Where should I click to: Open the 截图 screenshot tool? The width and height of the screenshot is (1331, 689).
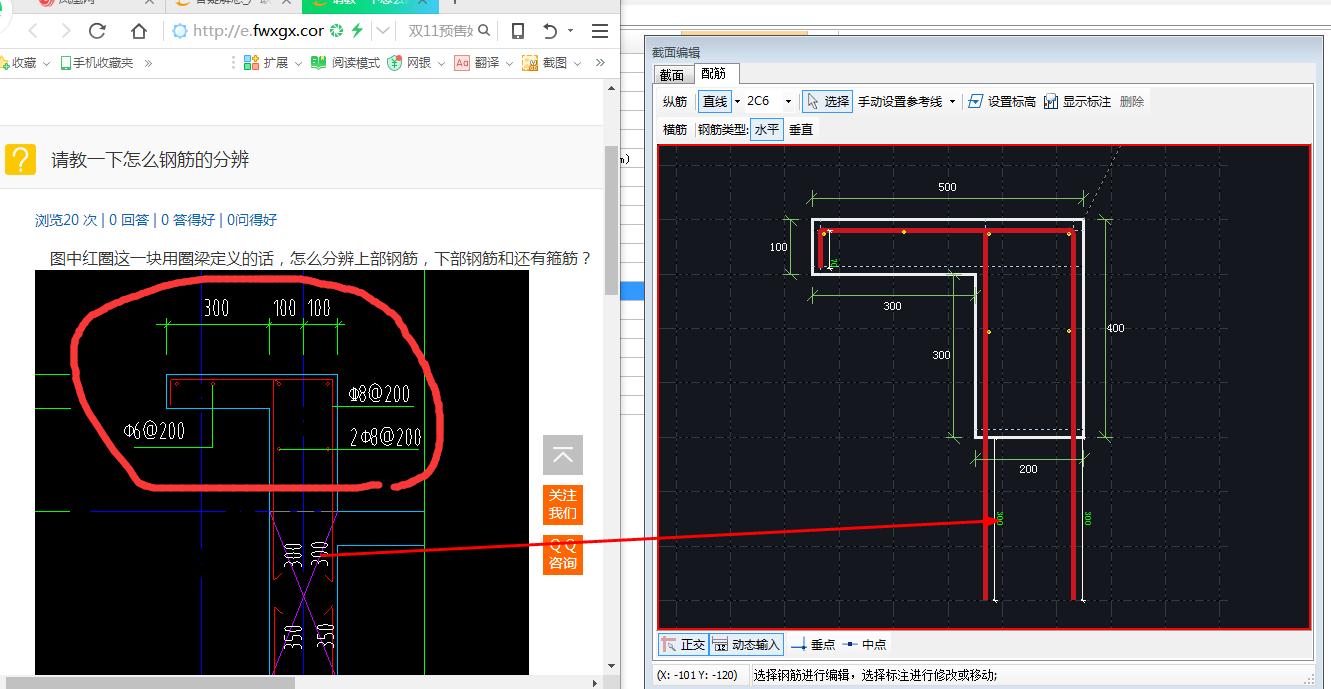coord(545,62)
